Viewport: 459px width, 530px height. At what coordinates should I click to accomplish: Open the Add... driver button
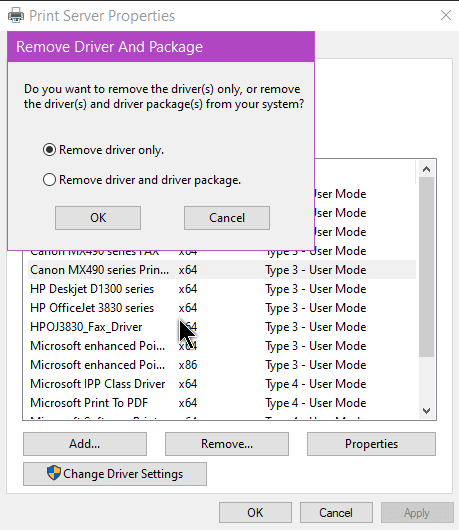coord(85,444)
